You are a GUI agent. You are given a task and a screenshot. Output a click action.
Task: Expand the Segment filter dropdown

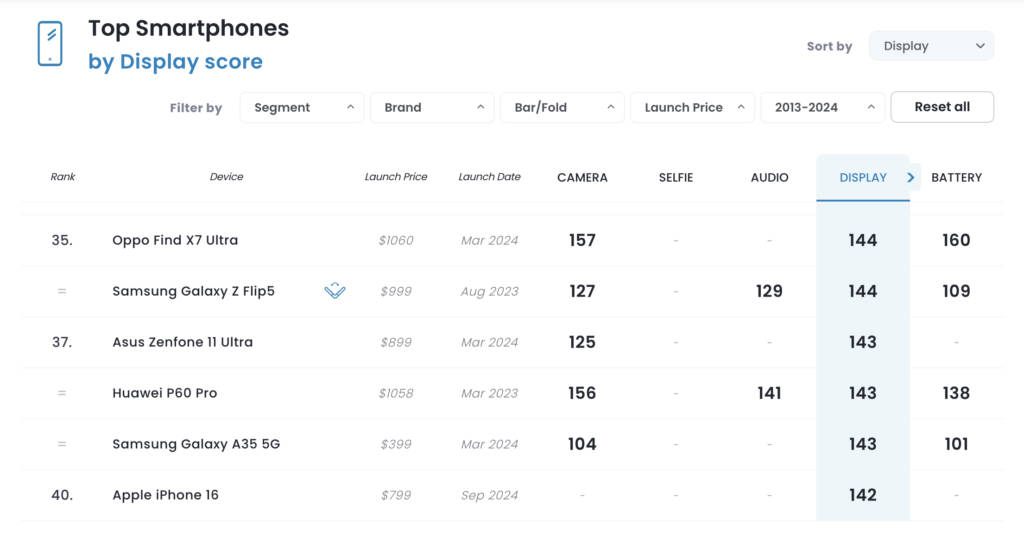click(302, 108)
